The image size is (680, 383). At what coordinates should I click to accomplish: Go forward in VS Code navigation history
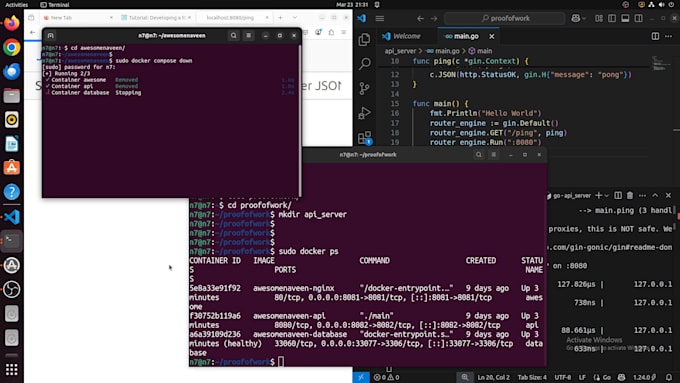[434, 18]
